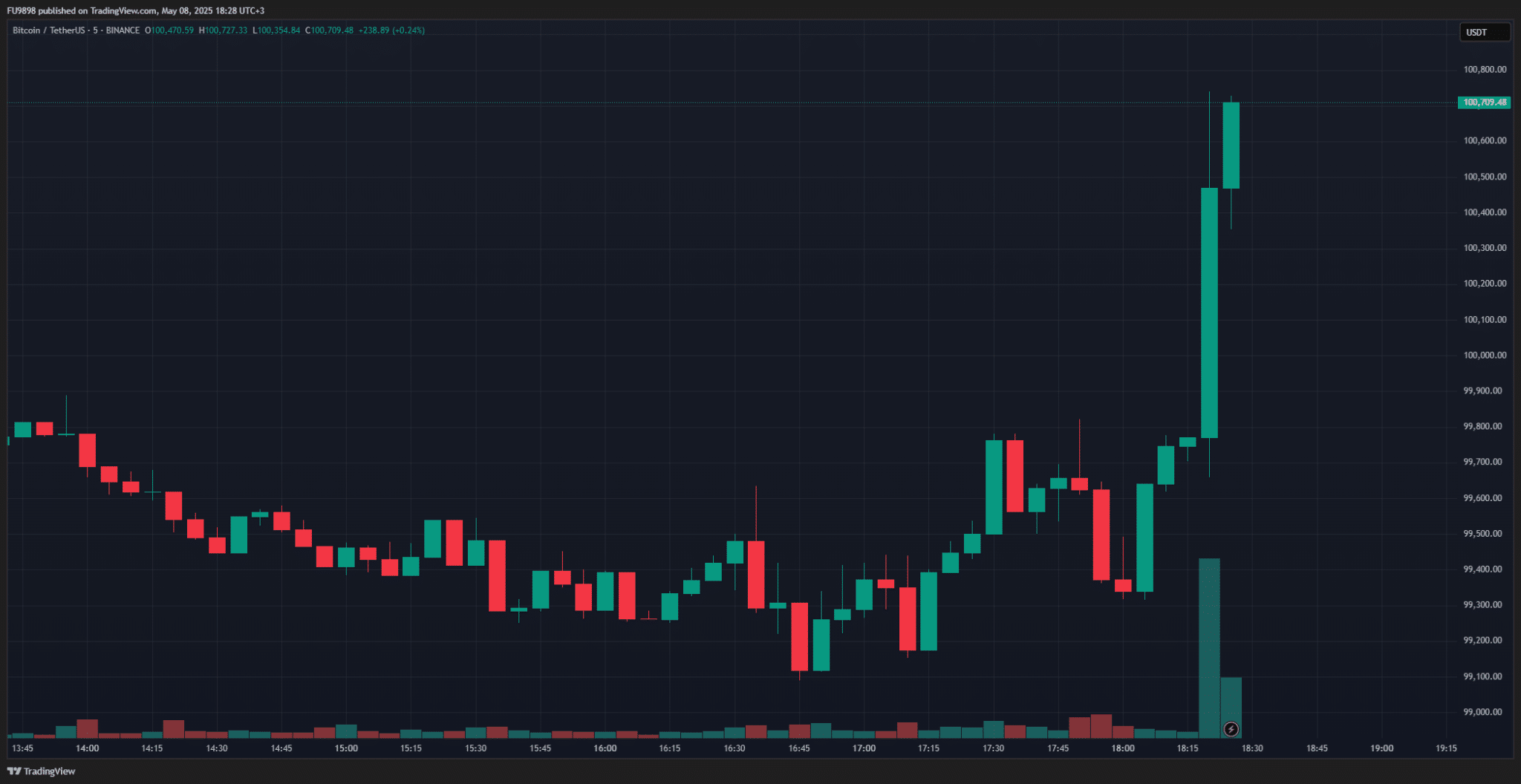The width and height of the screenshot is (1521, 784).
Task: Click the 99,000.00 price scale label
Action: pyautogui.click(x=1485, y=712)
